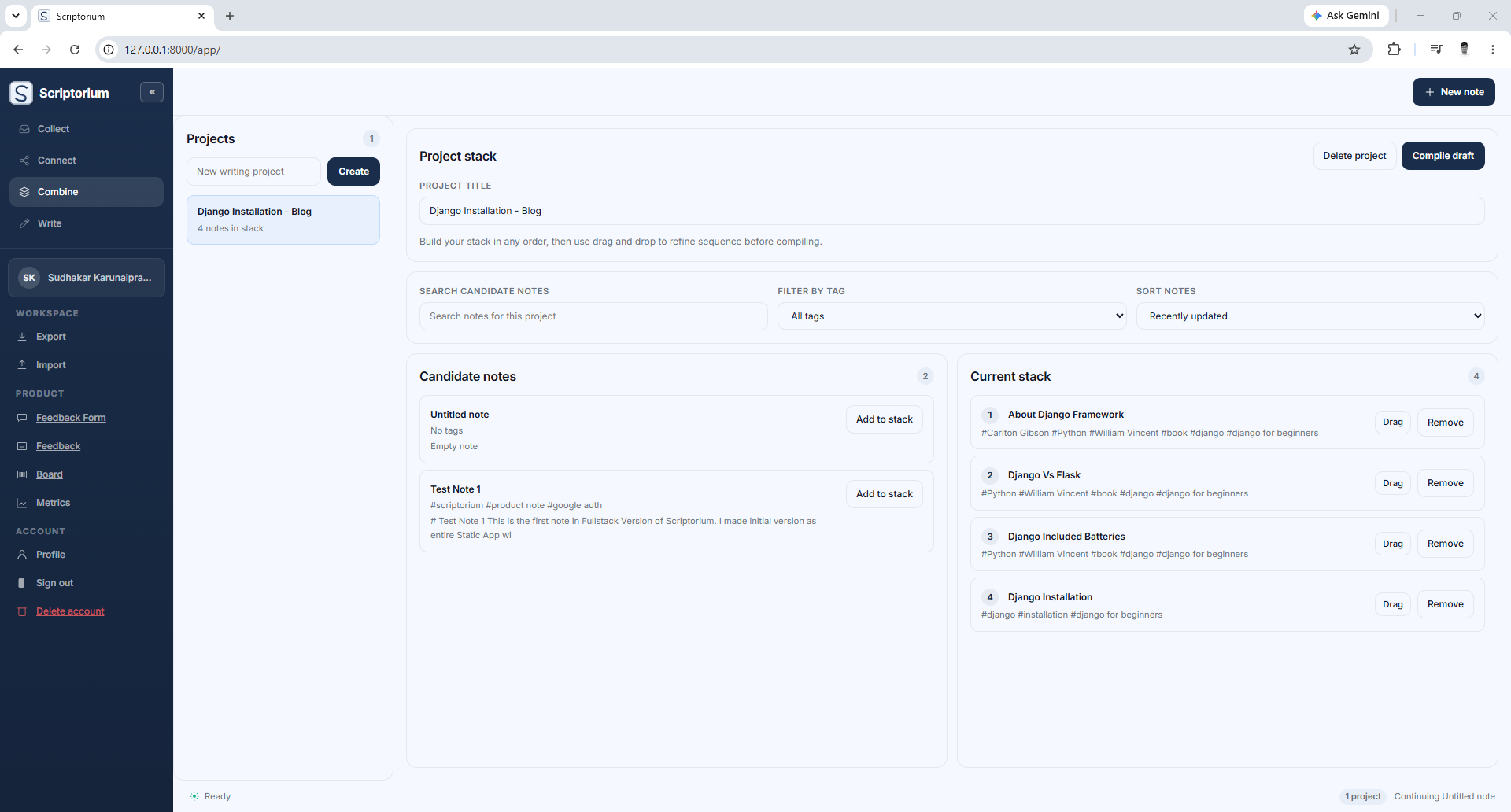Select the Combine section
The image size is (1511, 812).
pos(87,192)
